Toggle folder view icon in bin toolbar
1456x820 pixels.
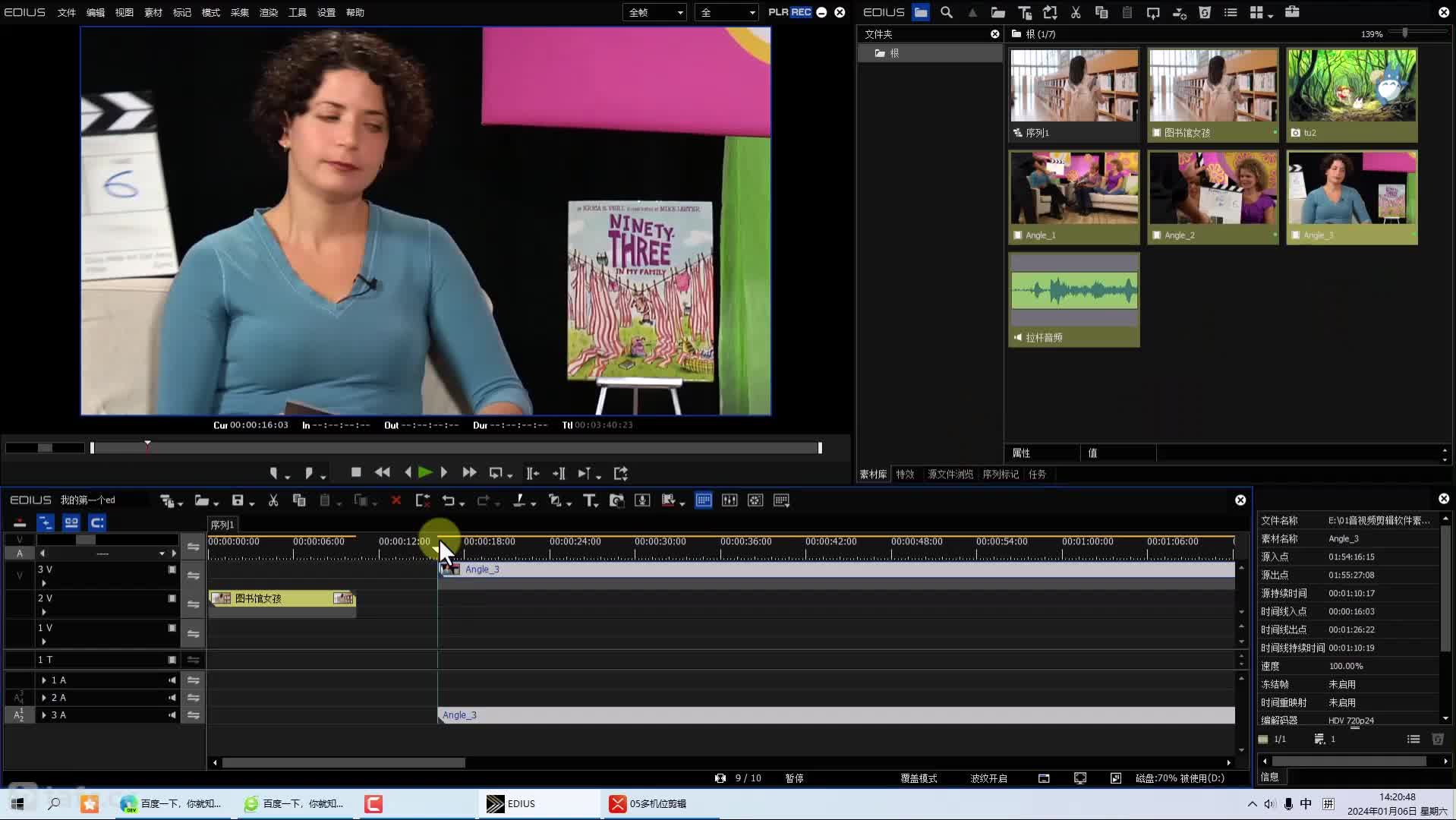pos(921,12)
